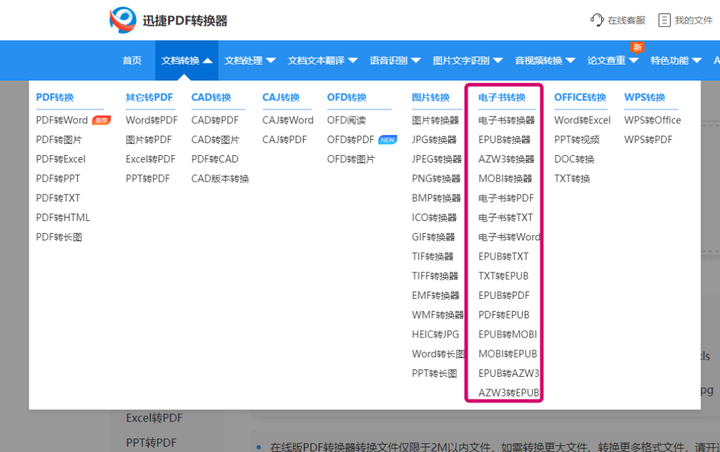Select PPT转长图 option
The width and height of the screenshot is (720, 452).
(x=434, y=373)
